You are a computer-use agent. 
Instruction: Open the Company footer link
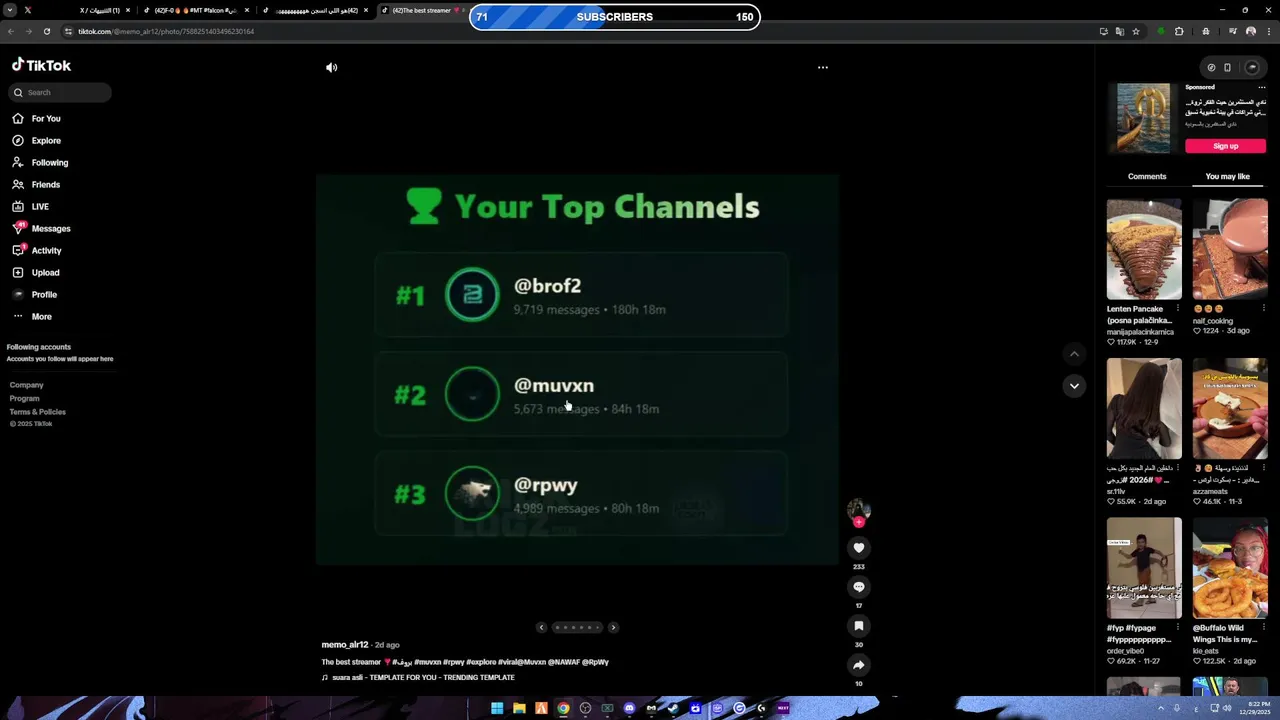tap(27, 385)
